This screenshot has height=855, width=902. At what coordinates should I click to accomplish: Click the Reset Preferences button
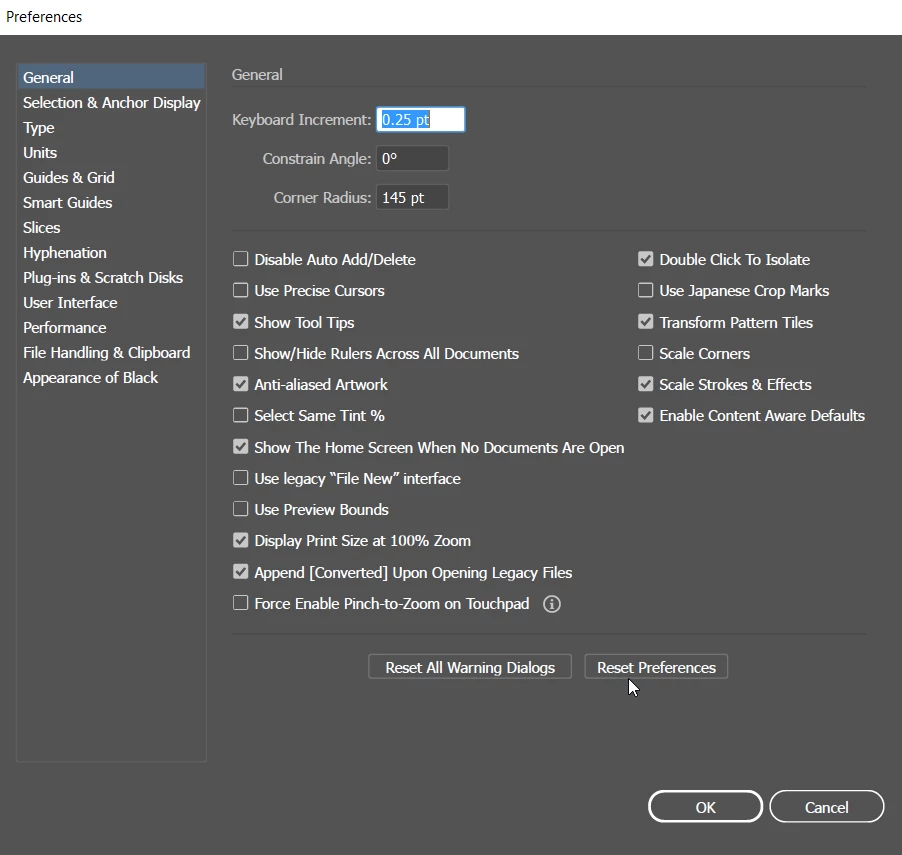pyautogui.click(x=656, y=667)
